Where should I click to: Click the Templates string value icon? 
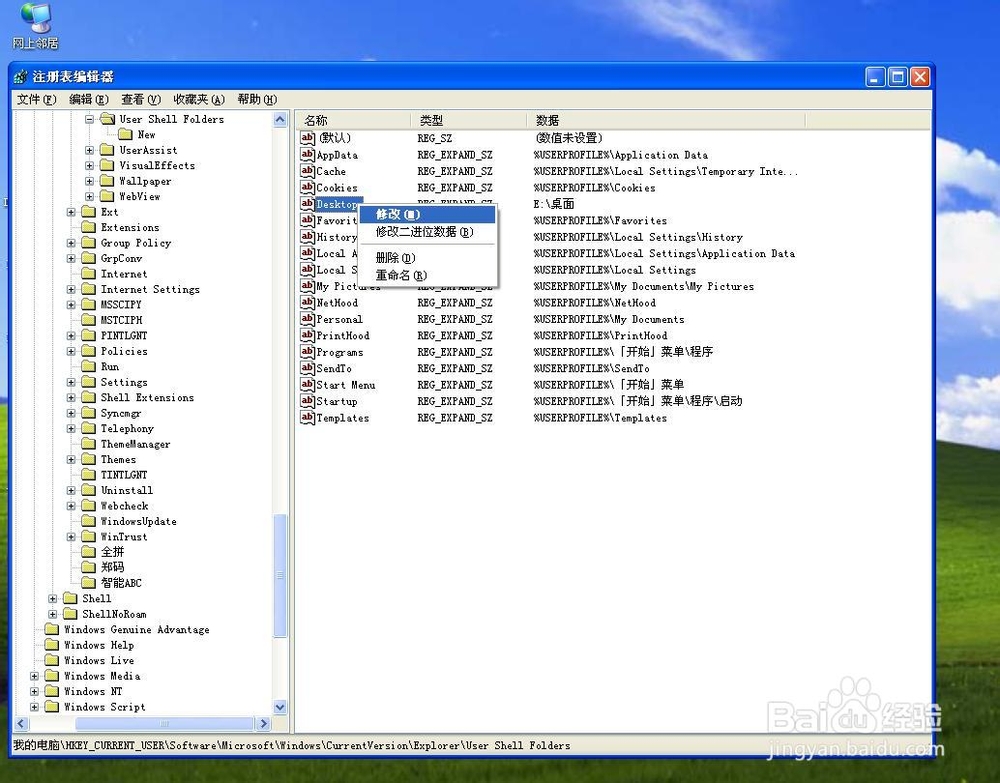[x=307, y=418]
